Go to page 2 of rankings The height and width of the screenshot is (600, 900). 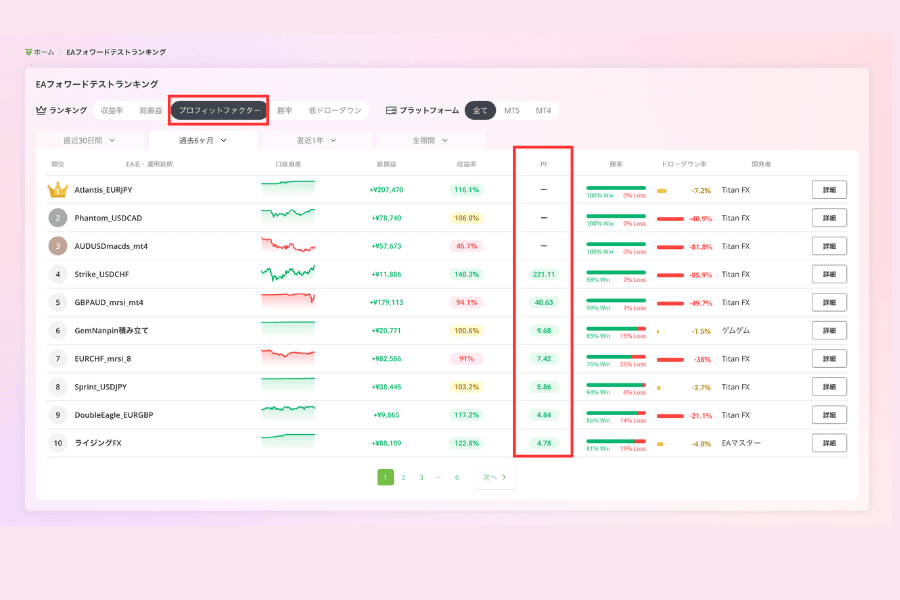(x=404, y=477)
